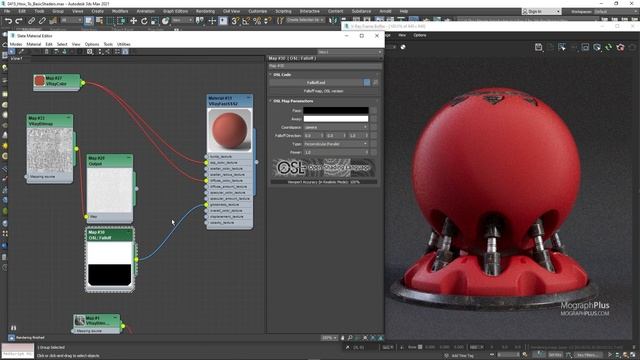The width and height of the screenshot is (640, 360).
Task: Toggle the Percent Snap icon
Action: click(x=257, y=21)
